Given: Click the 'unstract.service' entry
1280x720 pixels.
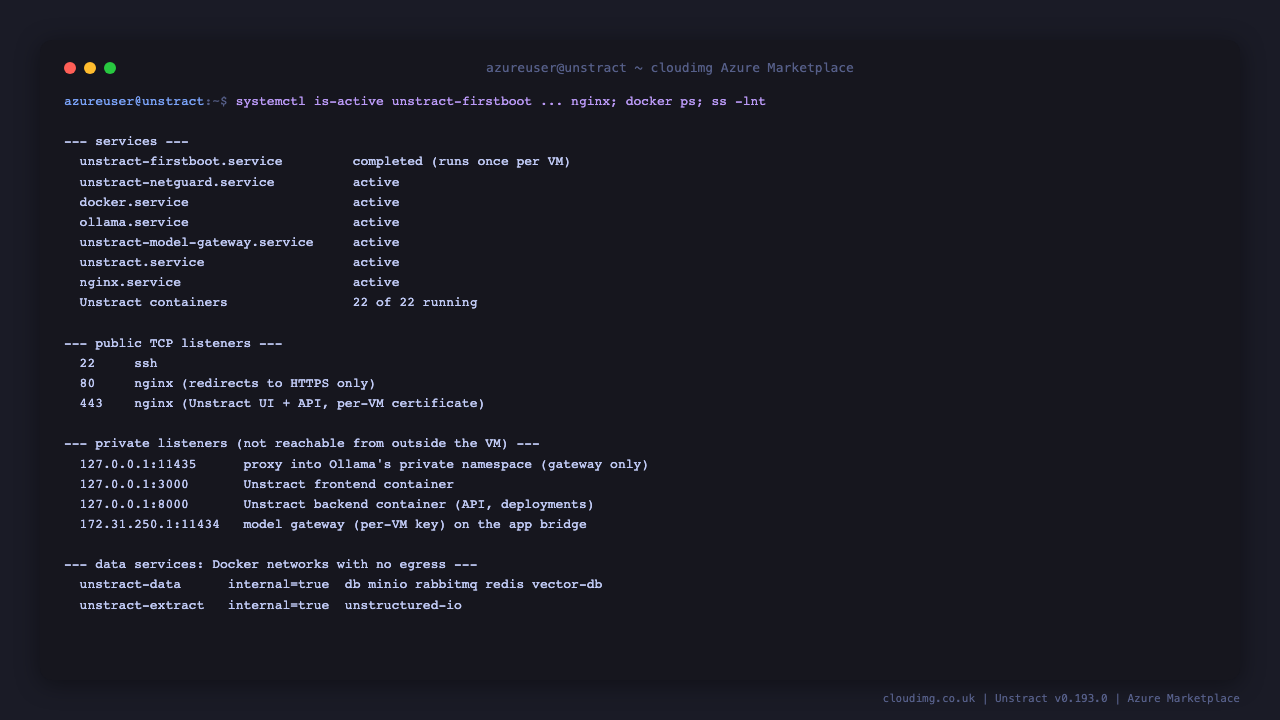Looking at the screenshot, I should (142, 262).
